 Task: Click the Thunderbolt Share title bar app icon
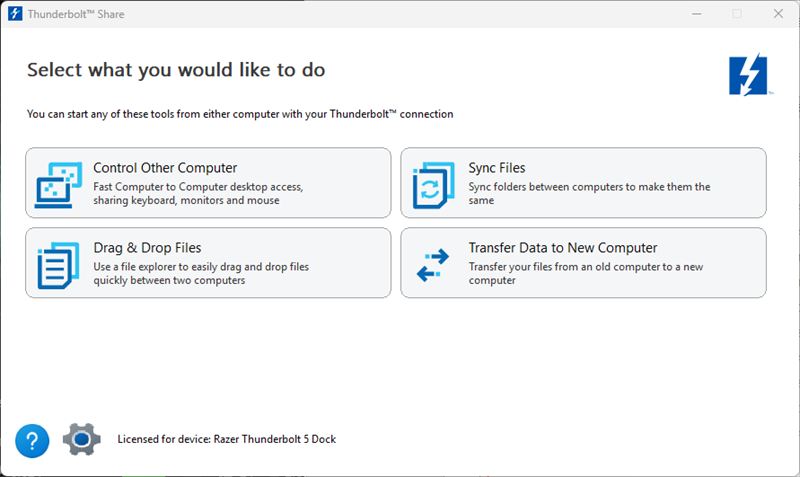15,14
